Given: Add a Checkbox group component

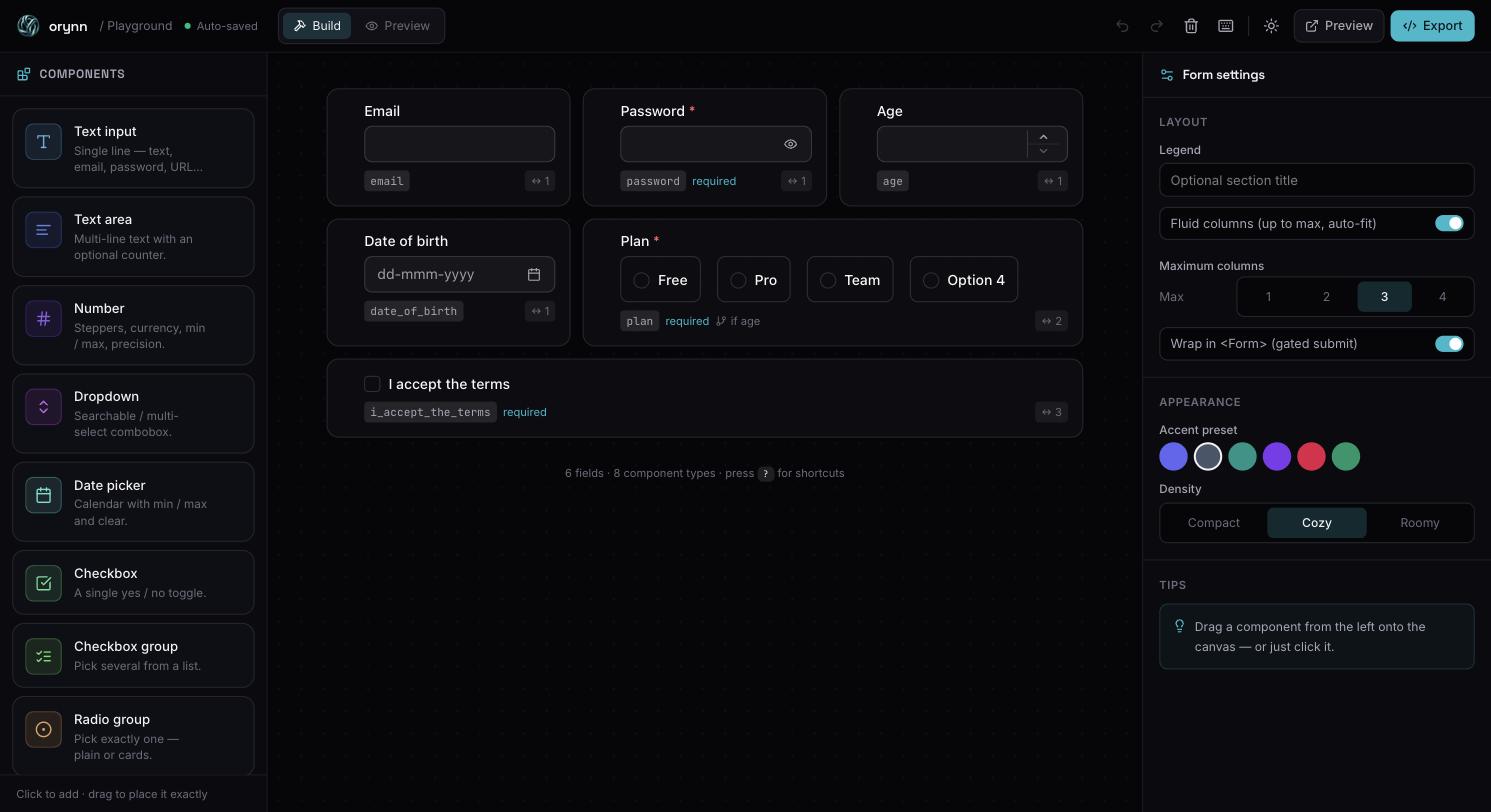Looking at the screenshot, I should [133, 655].
